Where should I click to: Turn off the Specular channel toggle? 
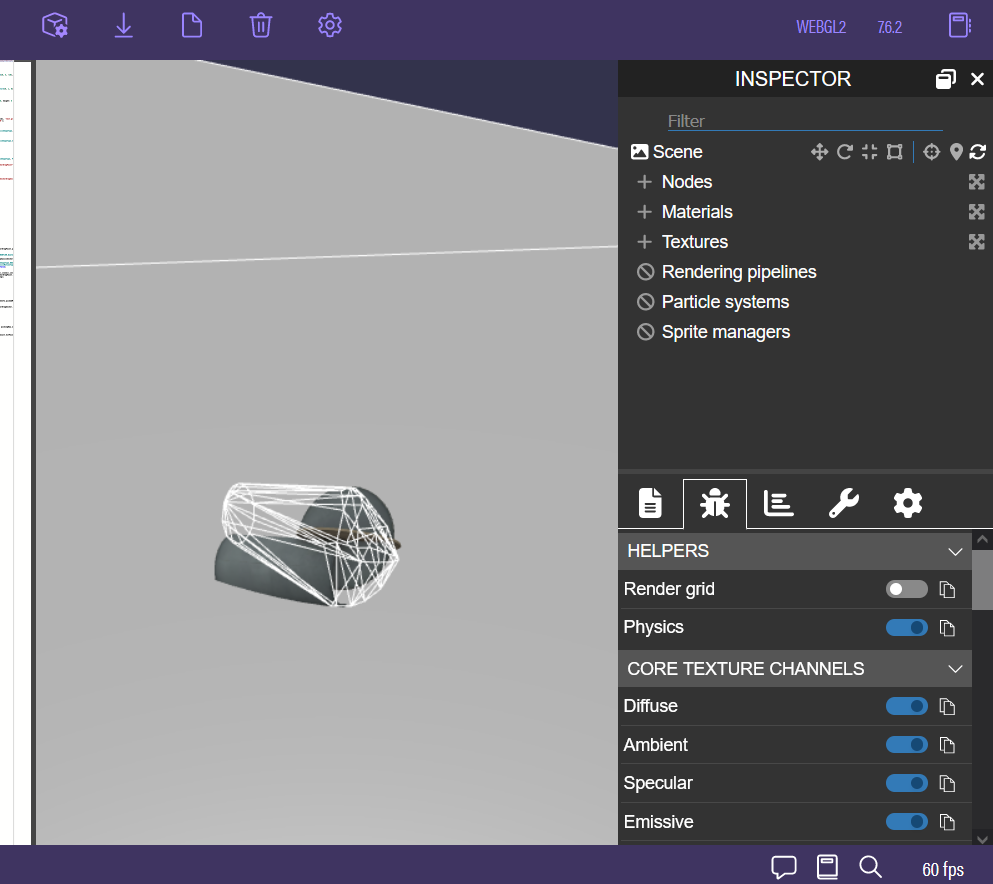pyautogui.click(x=906, y=783)
